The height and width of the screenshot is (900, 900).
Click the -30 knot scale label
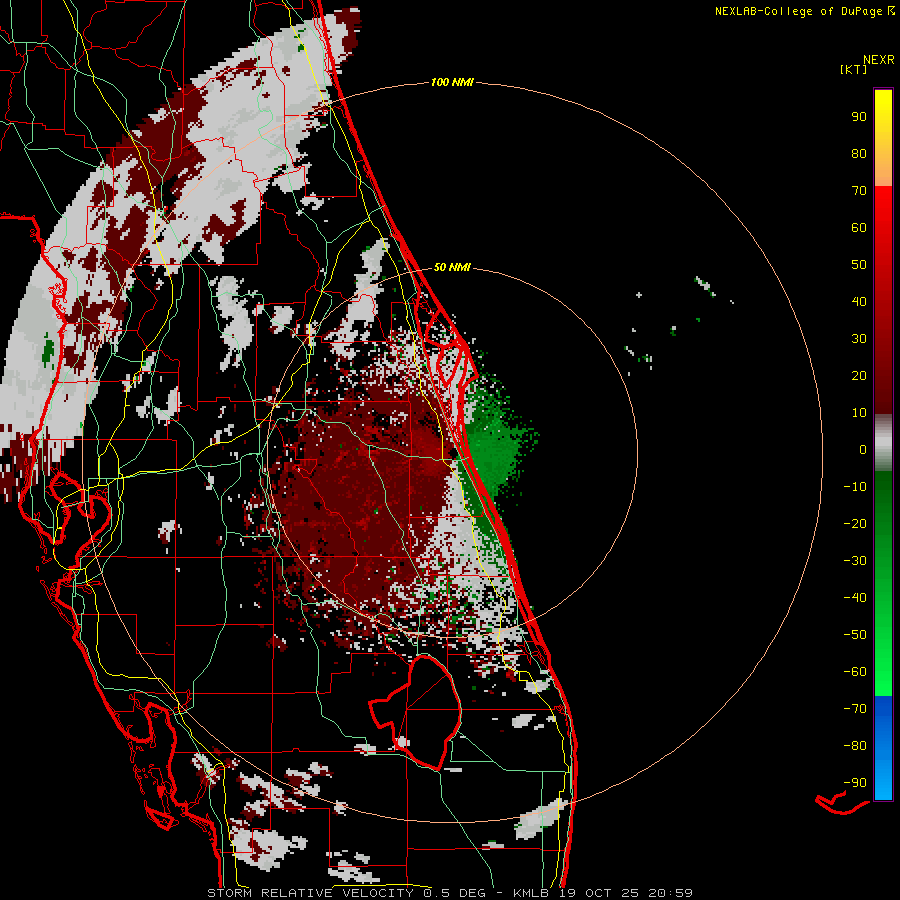[x=855, y=561]
